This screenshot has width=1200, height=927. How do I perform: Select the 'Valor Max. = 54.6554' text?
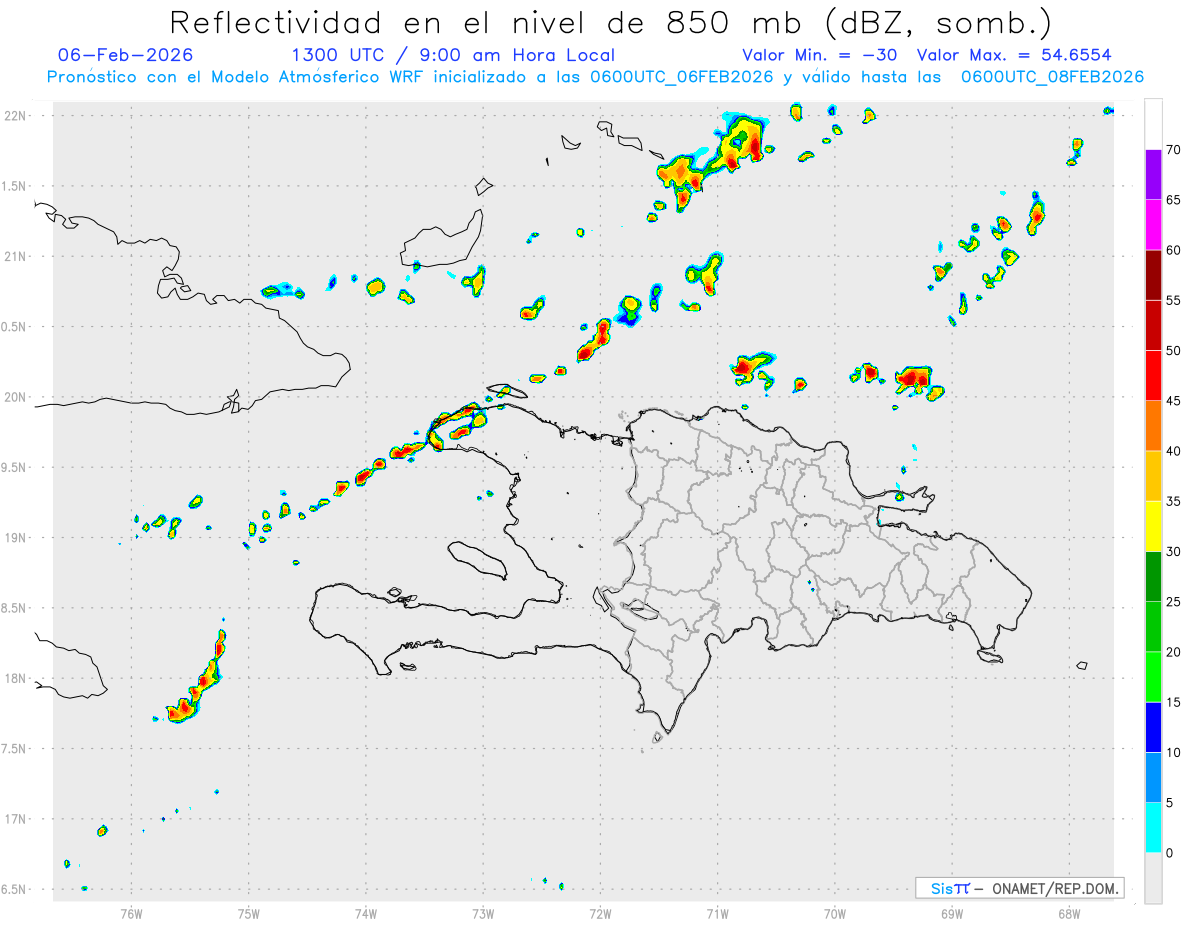1015,55
